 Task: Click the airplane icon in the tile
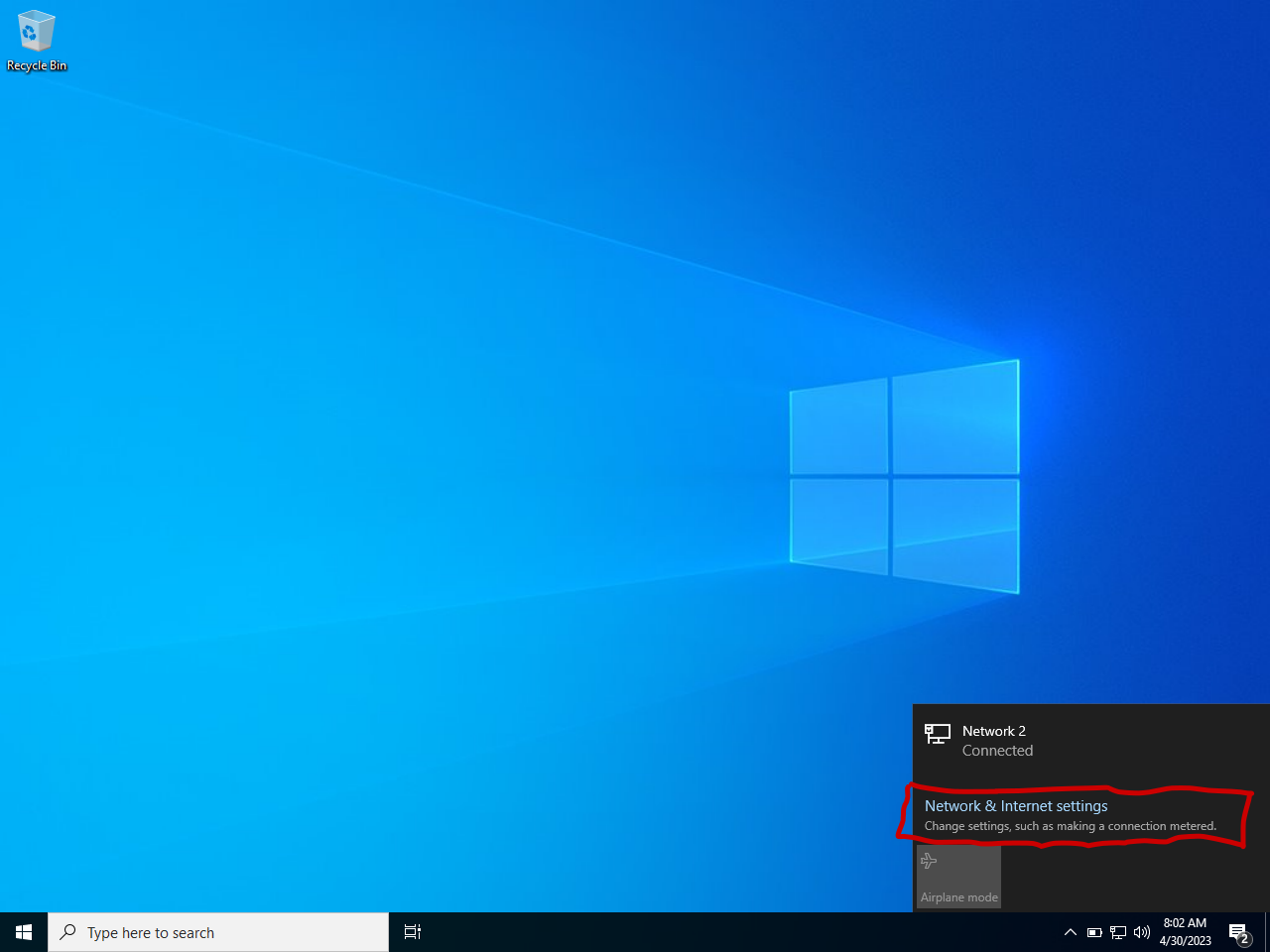pyautogui.click(x=930, y=860)
